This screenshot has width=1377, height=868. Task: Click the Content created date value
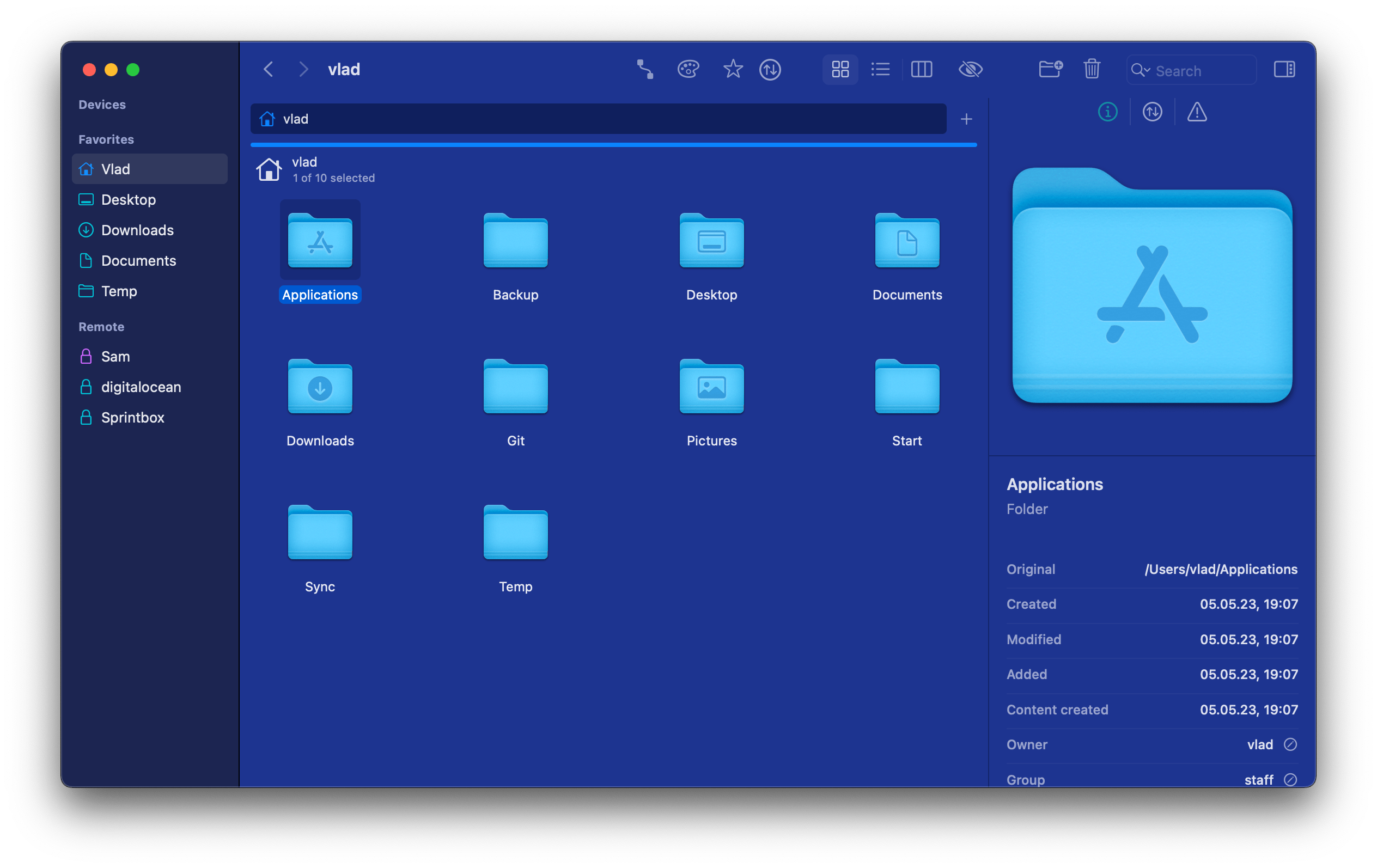(1249, 710)
